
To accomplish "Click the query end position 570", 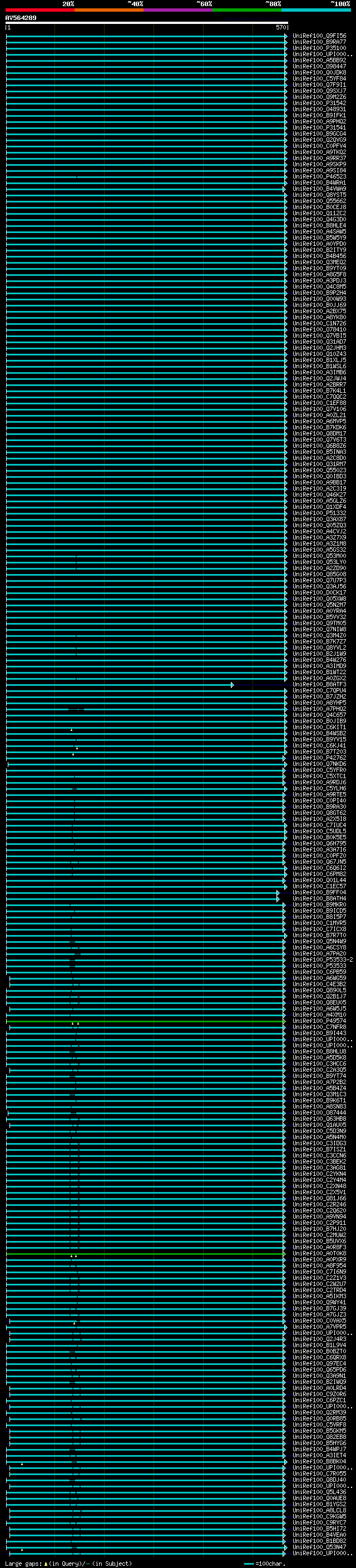I will tap(280, 27).
